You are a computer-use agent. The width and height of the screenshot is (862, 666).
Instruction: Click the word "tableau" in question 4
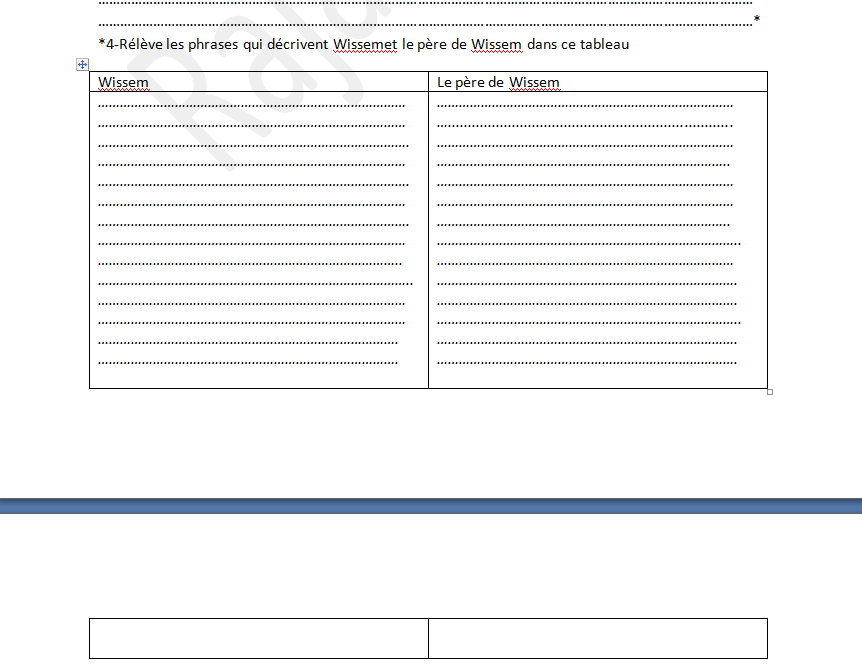604,45
